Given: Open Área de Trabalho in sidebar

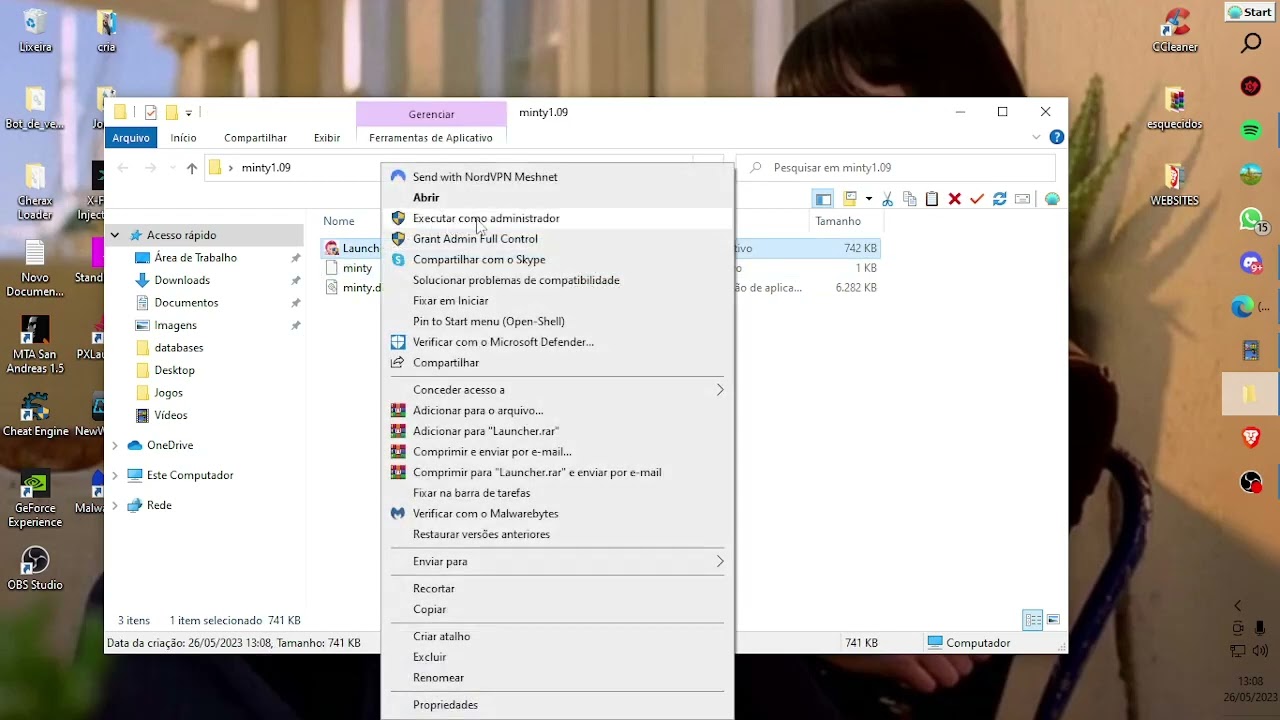Looking at the screenshot, I should 195,258.
